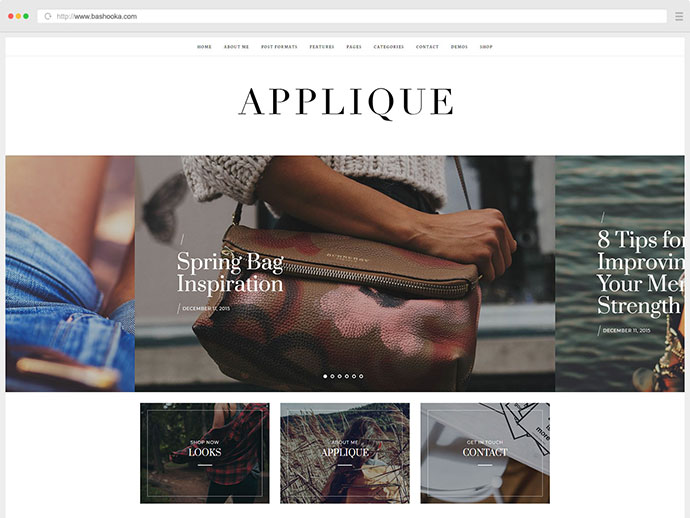This screenshot has width=690, height=518.
Task: Click the red window close dot
Action: coord(11,16)
